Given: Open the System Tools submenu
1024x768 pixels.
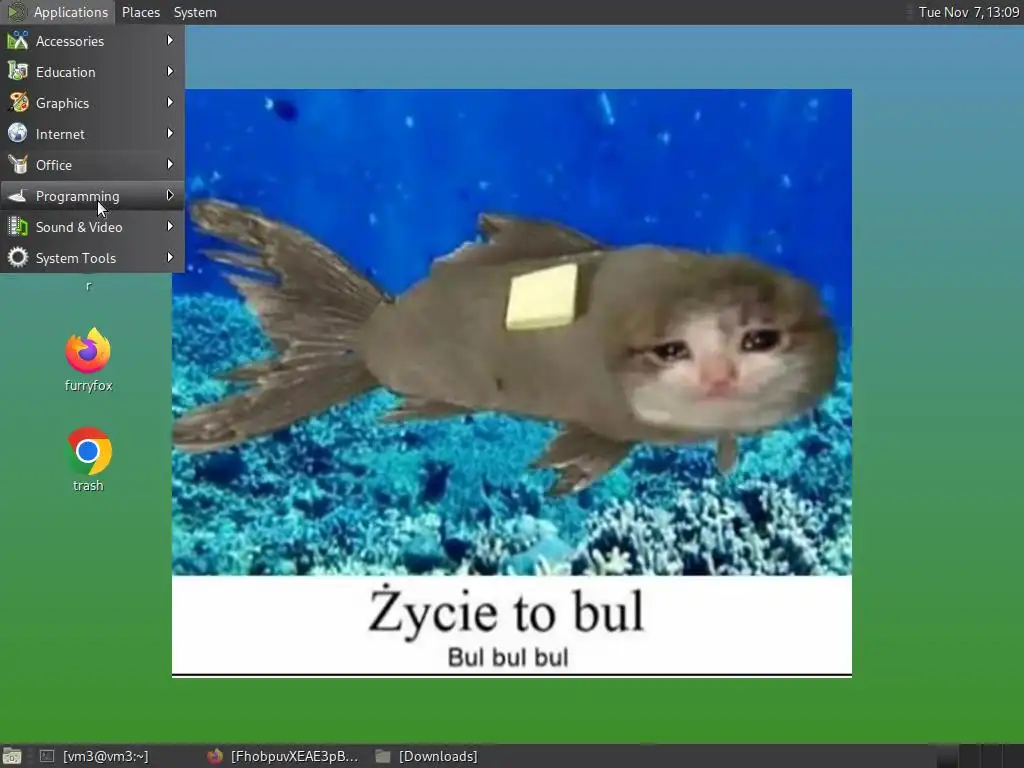Looking at the screenshot, I should pyautogui.click(x=92, y=258).
